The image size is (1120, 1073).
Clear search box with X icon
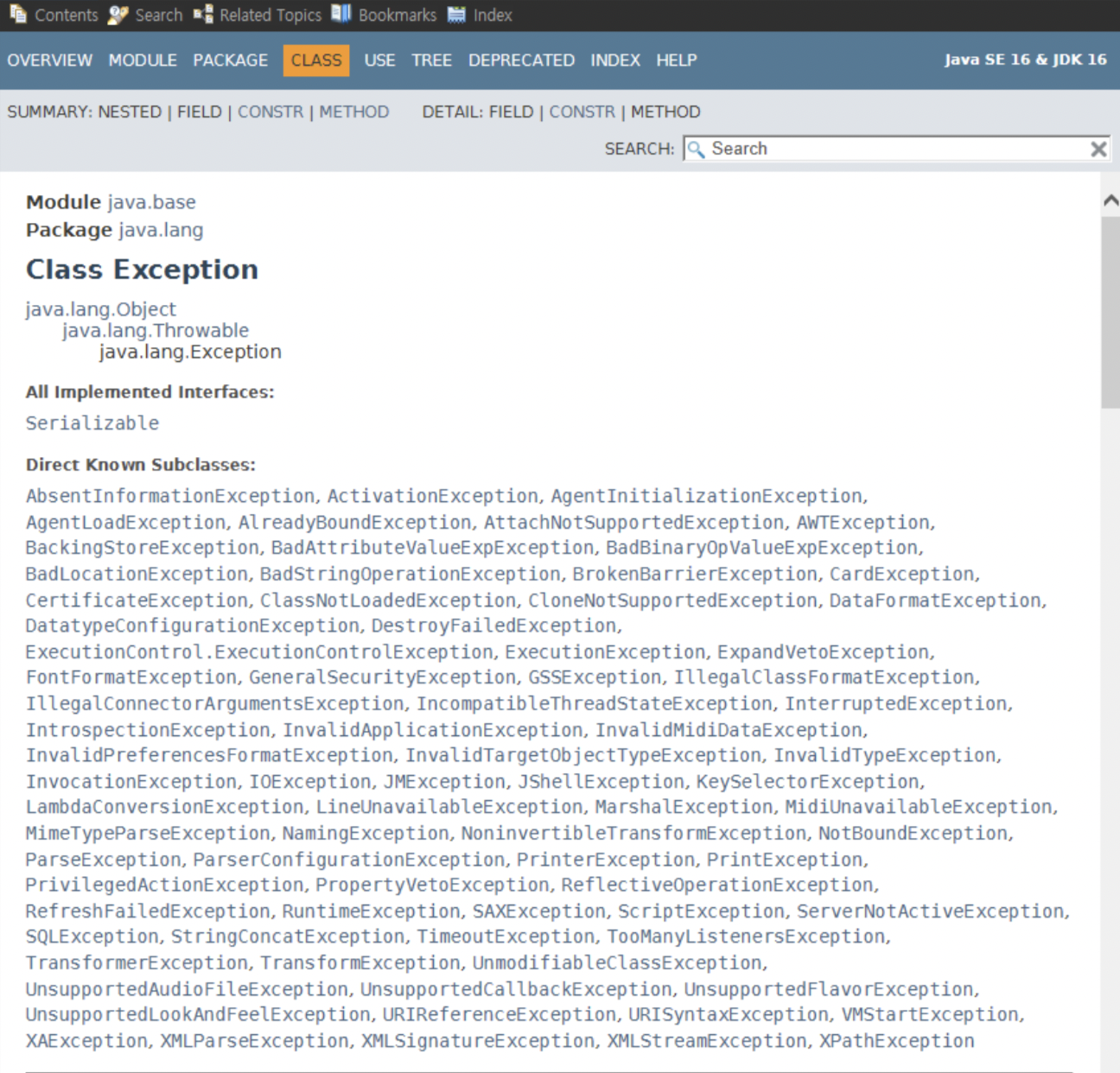(1098, 149)
